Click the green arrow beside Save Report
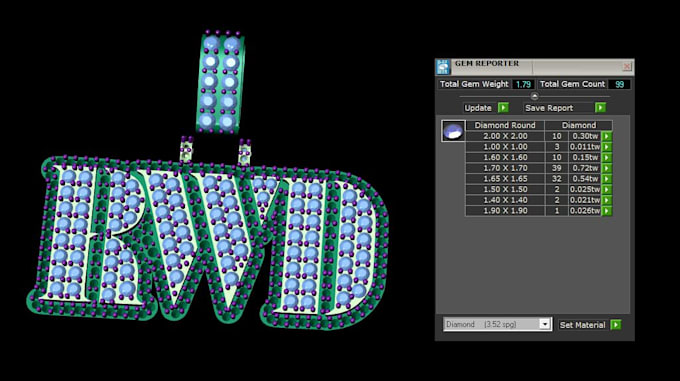Screen dimensions: 680x381 click(600, 107)
